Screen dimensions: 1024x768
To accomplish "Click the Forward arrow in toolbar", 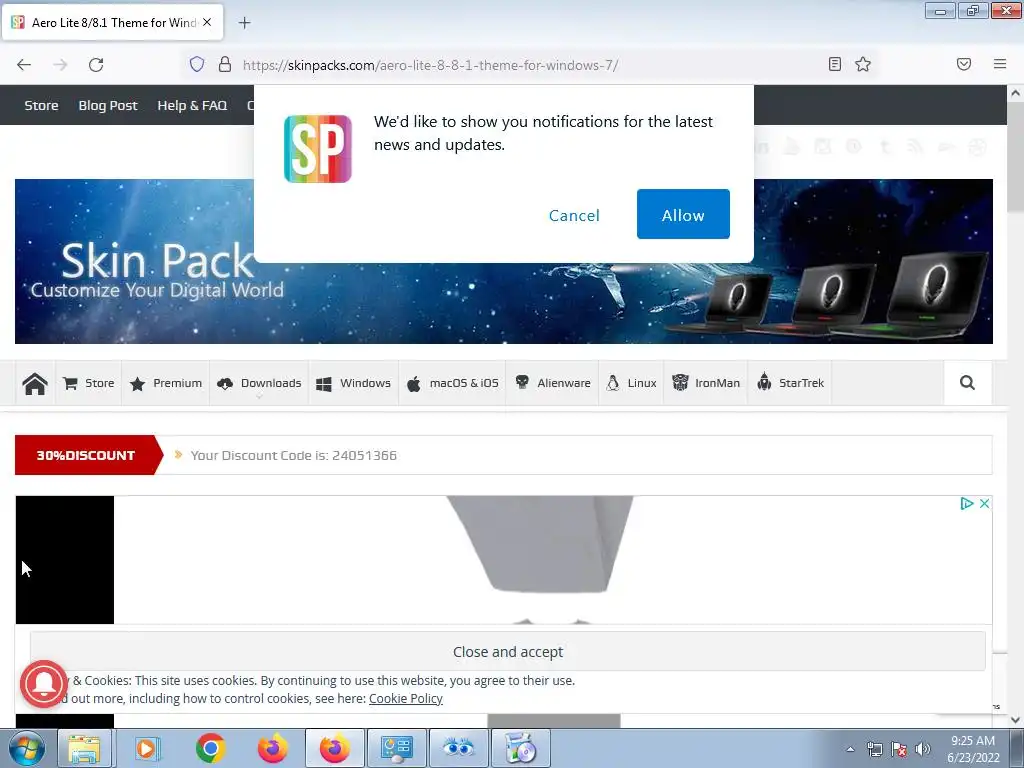I will [60, 65].
